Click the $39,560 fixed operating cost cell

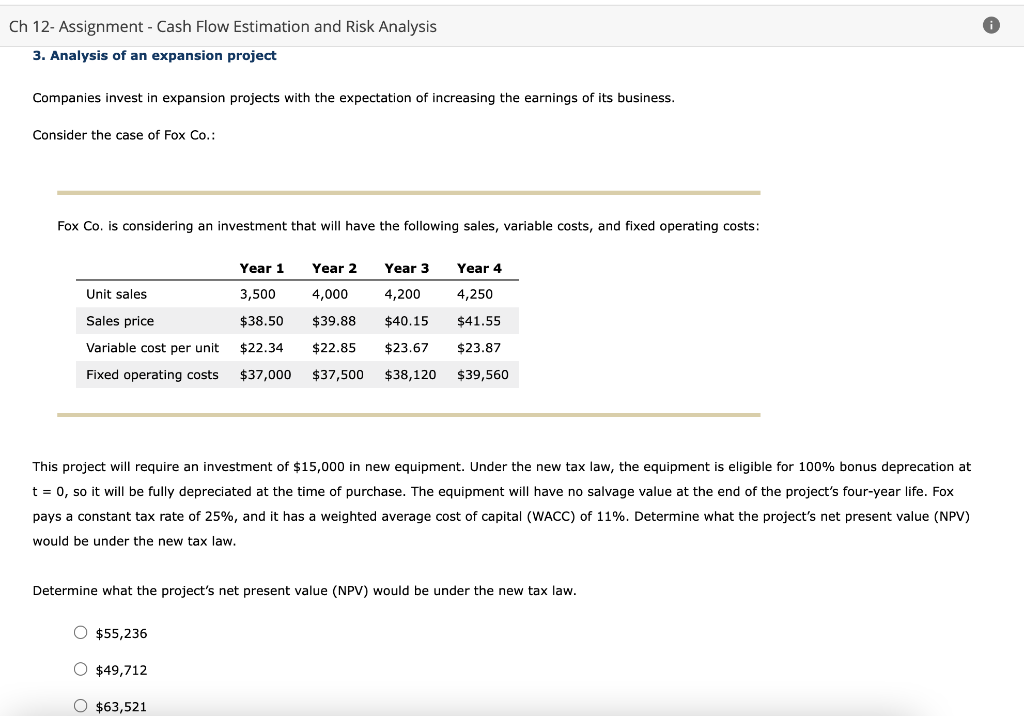484,374
